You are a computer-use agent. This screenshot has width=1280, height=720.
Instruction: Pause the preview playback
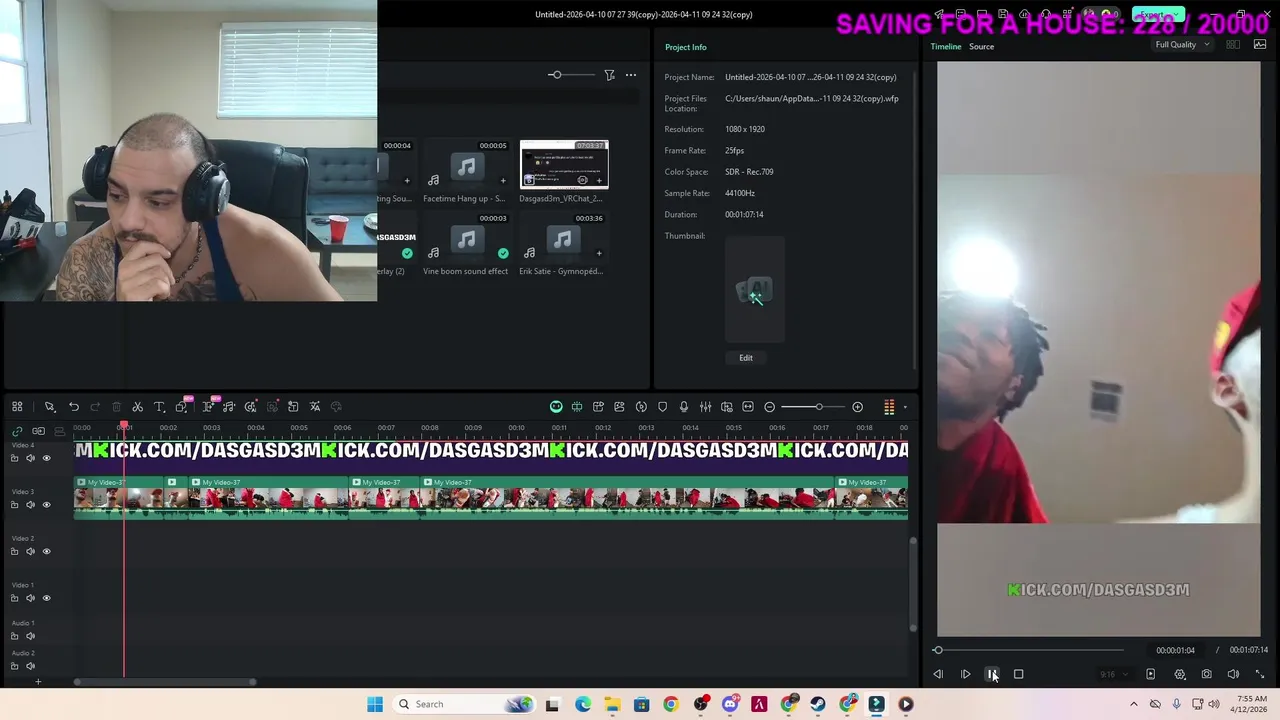pyautogui.click(x=992, y=674)
